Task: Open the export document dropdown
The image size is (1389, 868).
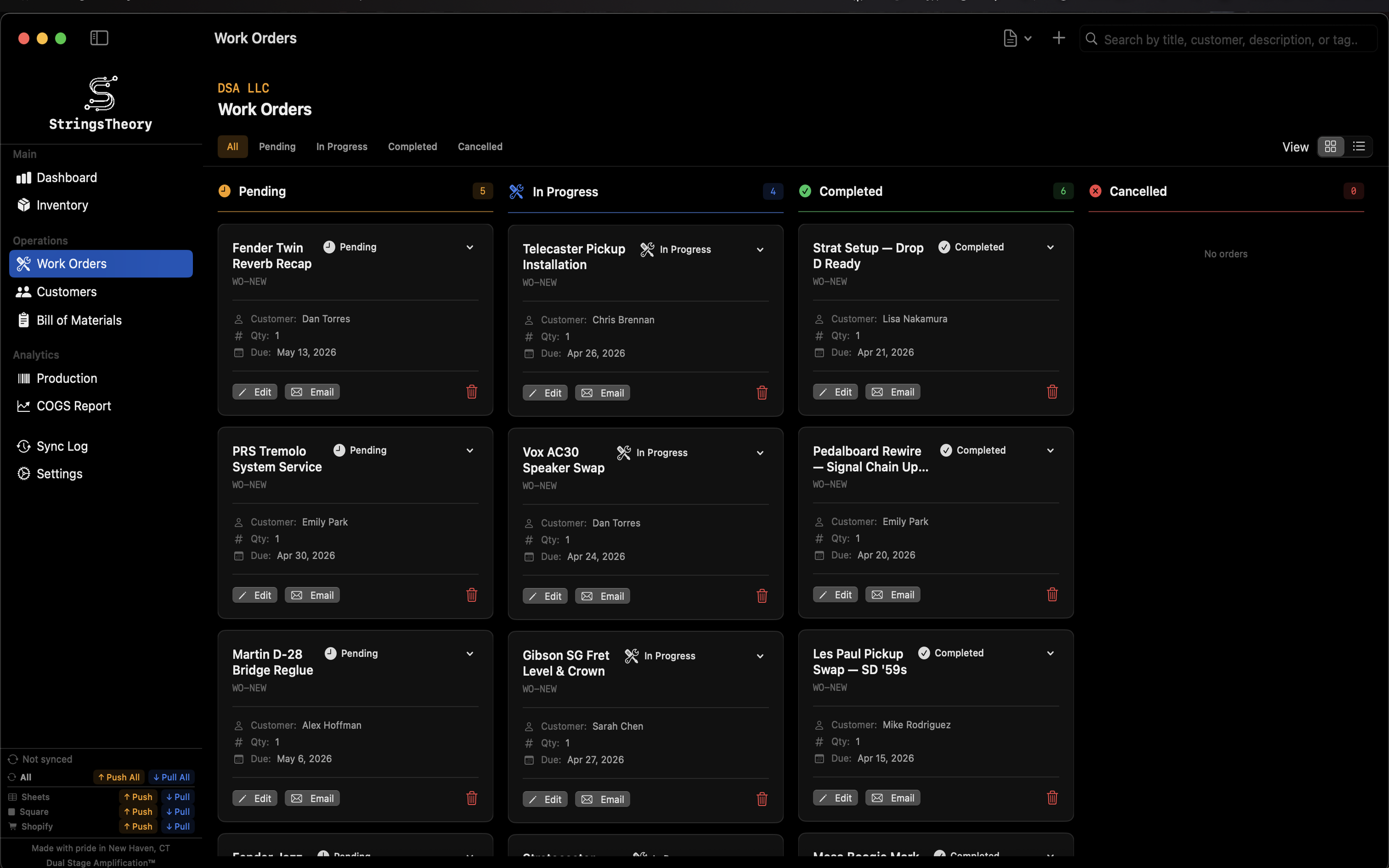Action: pos(1016,38)
